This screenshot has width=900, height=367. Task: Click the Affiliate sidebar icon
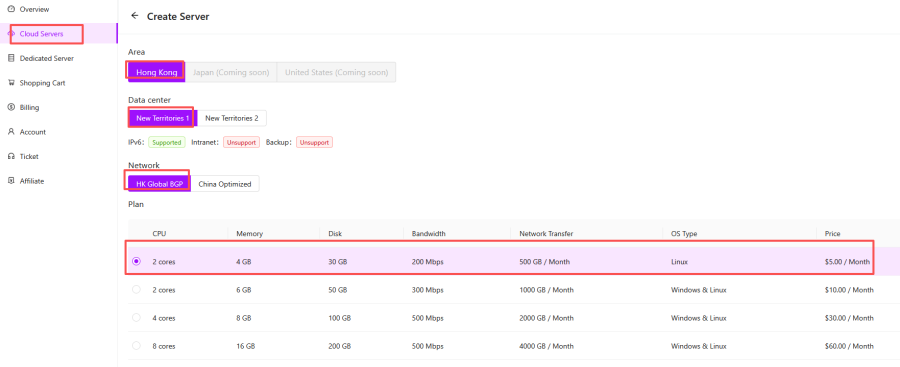pyautogui.click(x=11, y=181)
